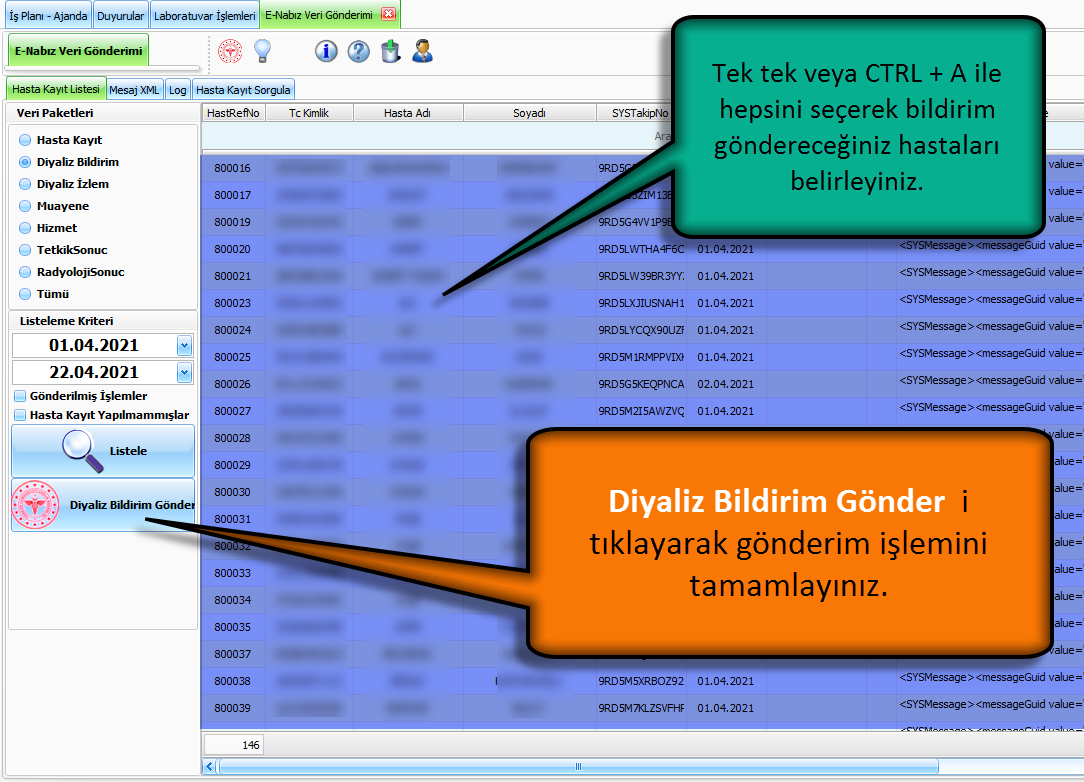Screen dimensions: 1084x782
Task: Select the row with HastRefNo 800017
Action: coord(642,195)
